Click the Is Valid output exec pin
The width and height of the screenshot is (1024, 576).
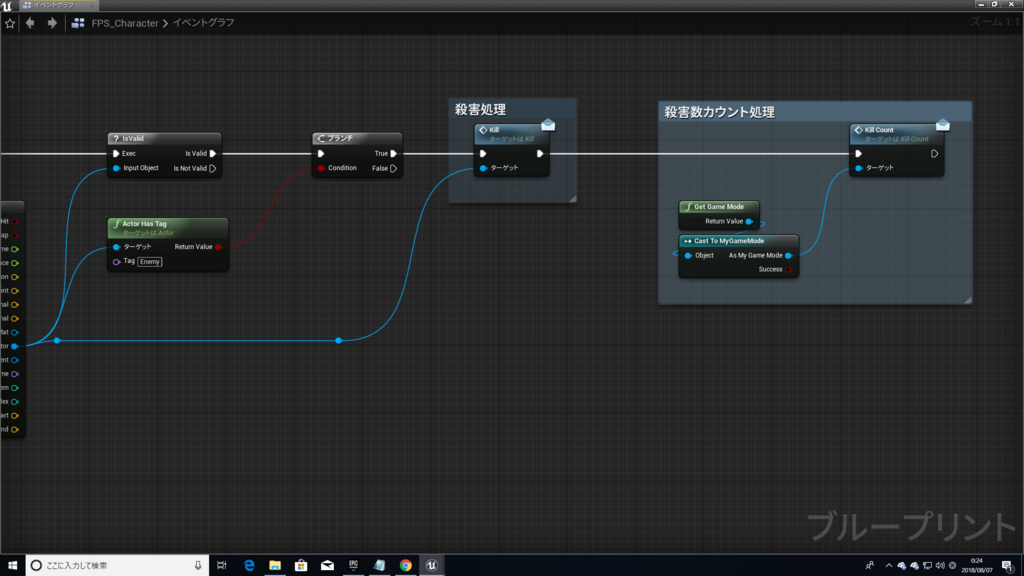pos(212,153)
